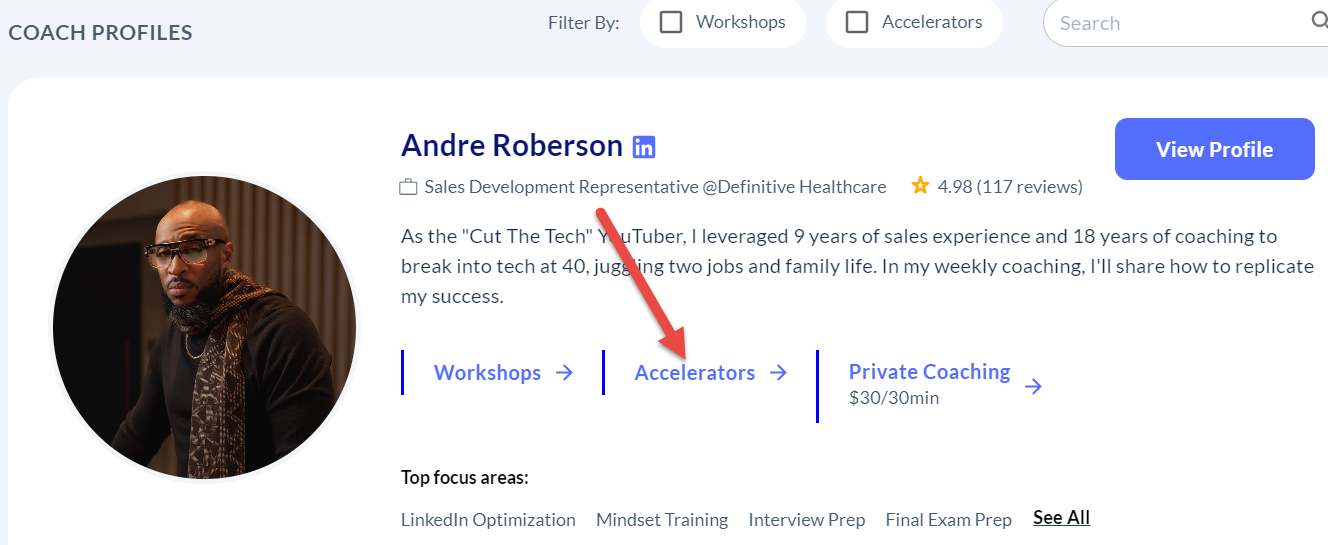
Task: Expand all focus areas with See All
Action: (1061, 517)
